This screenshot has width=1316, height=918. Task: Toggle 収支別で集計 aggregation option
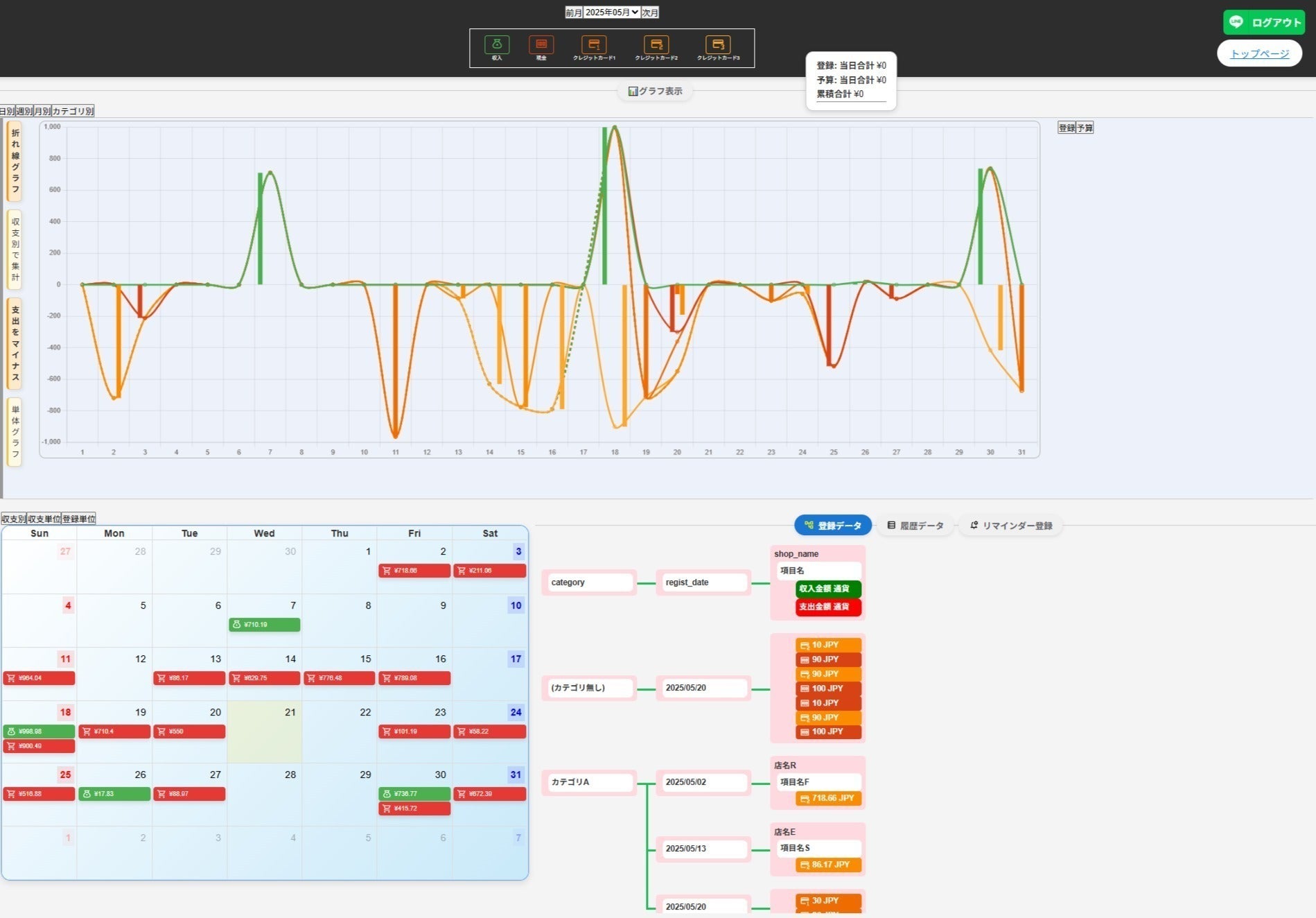click(15, 249)
